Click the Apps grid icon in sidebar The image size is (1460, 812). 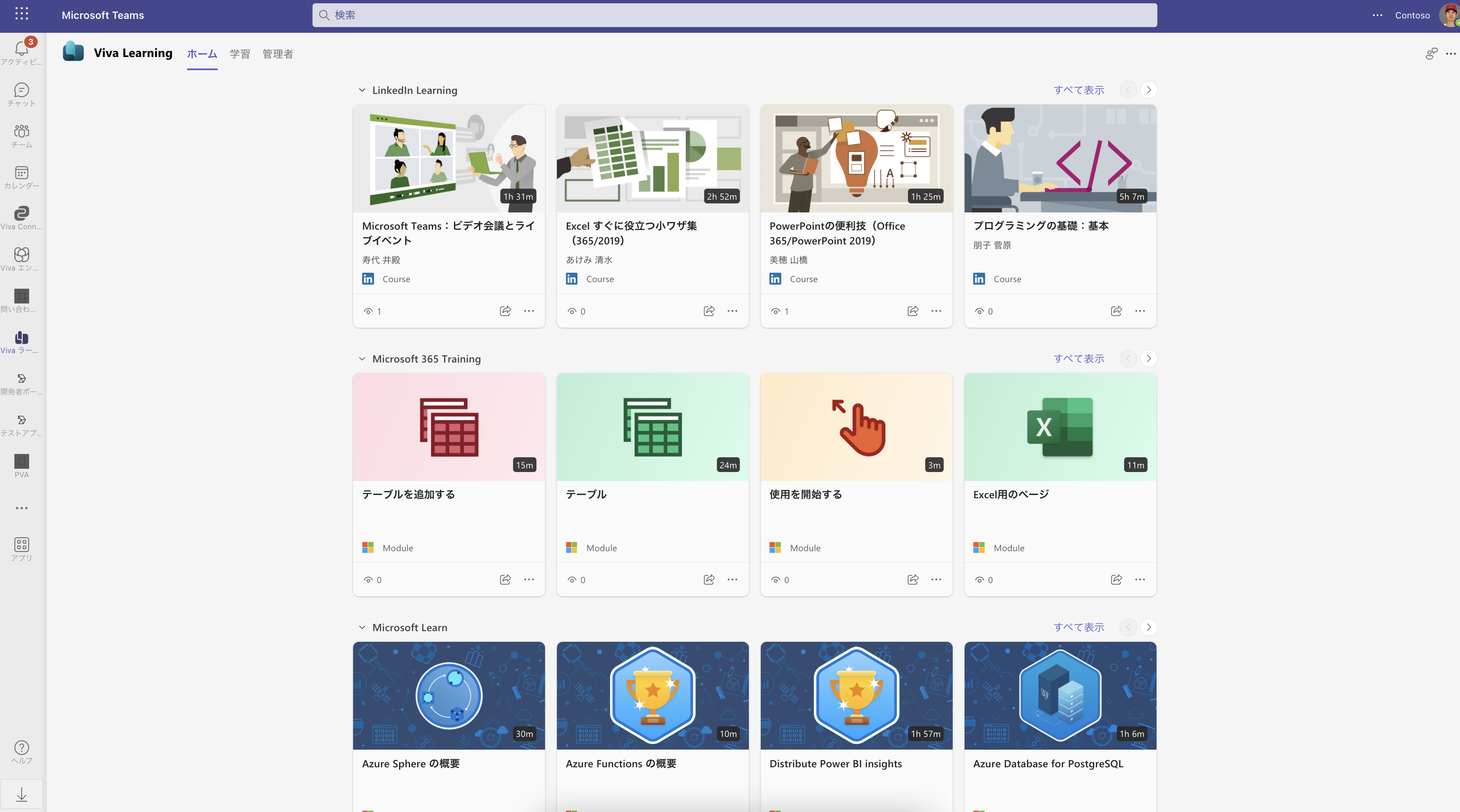coord(22,545)
